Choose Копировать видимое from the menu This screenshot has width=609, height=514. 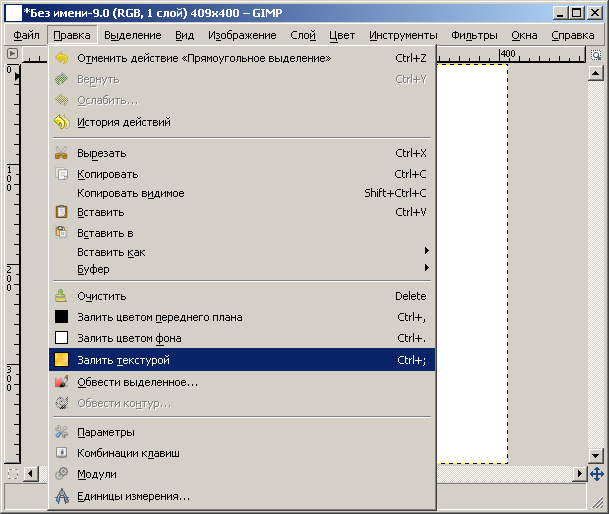tap(242, 193)
